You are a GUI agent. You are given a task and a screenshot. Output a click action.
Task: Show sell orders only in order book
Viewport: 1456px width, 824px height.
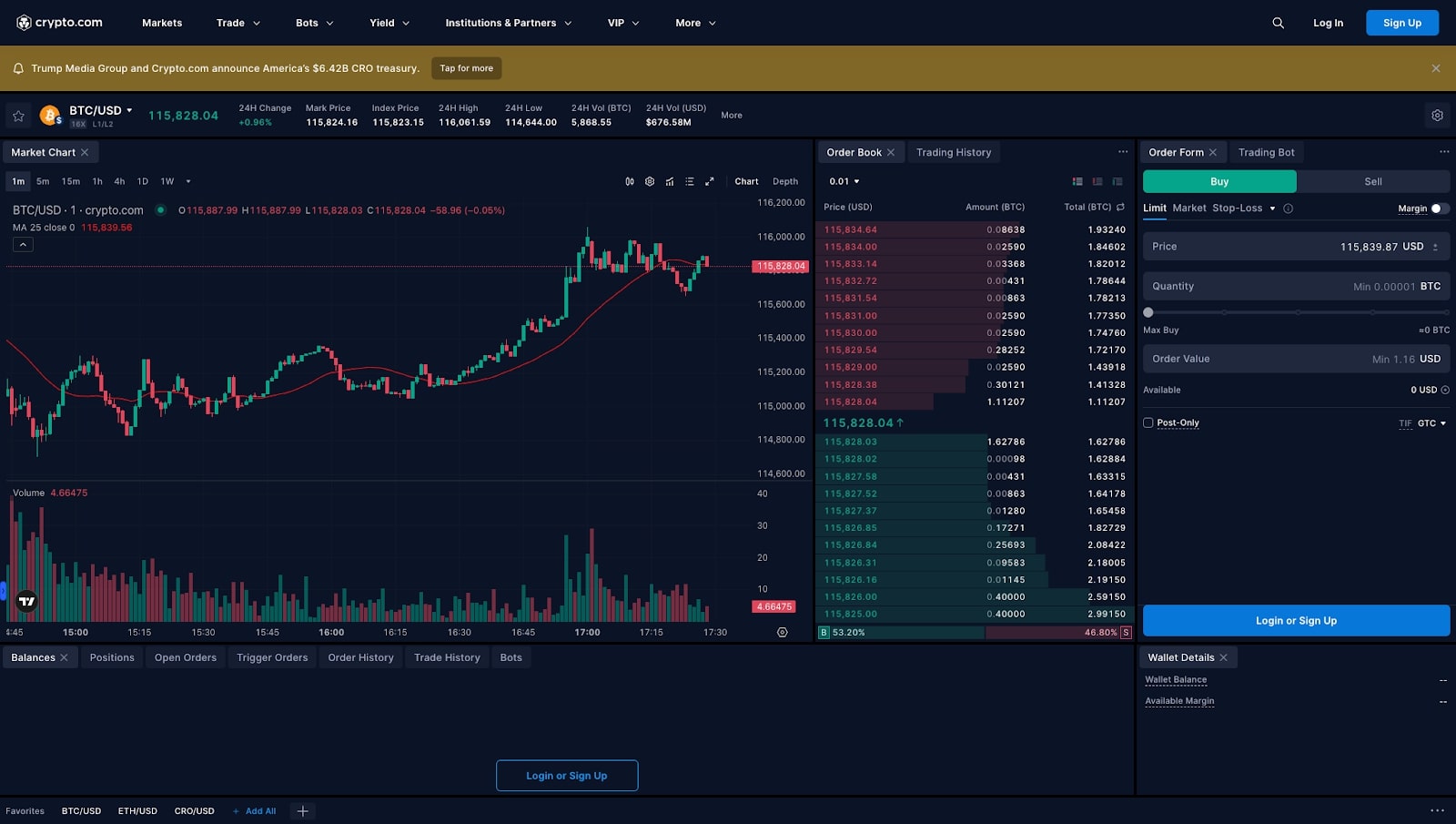(1097, 181)
